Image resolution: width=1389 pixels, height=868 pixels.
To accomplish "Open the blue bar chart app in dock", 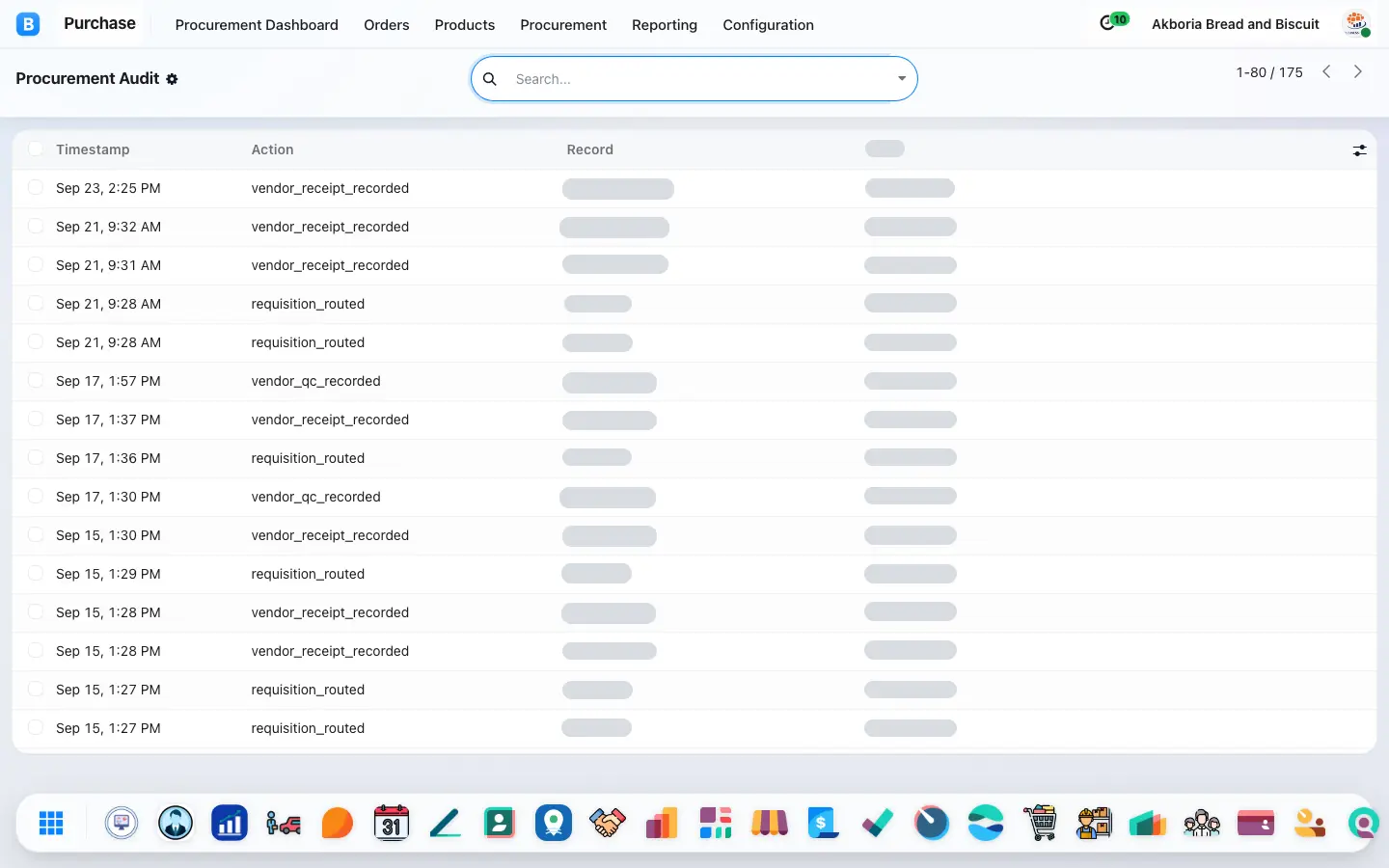I will tap(230, 824).
